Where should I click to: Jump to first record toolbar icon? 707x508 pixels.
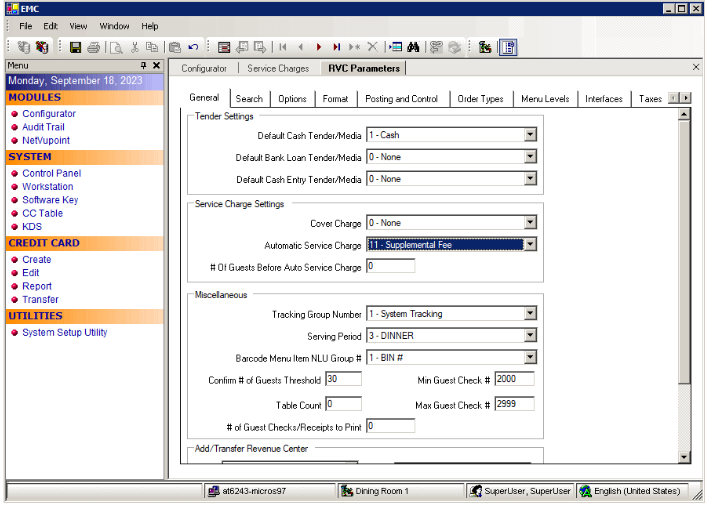[283, 47]
